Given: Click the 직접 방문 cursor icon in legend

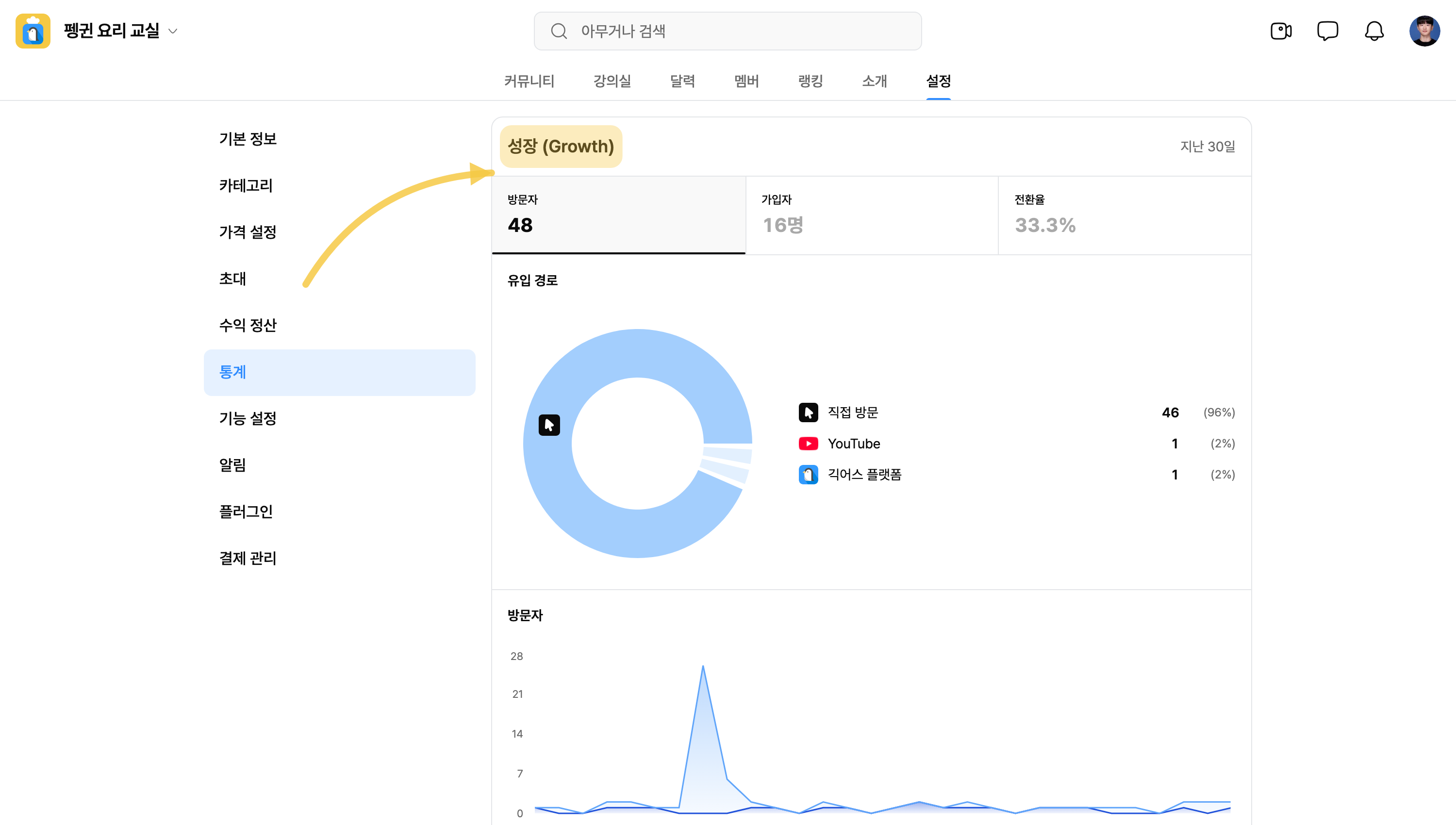Looking at the screenshot, I should [809, 412].
